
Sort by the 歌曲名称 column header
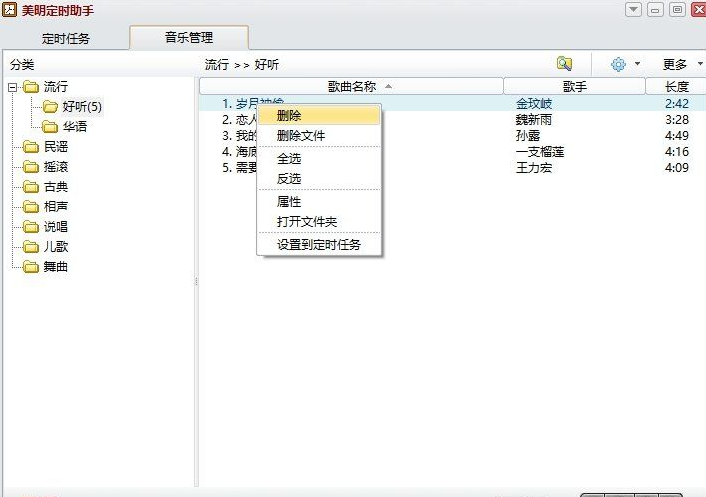click(352, 87)
